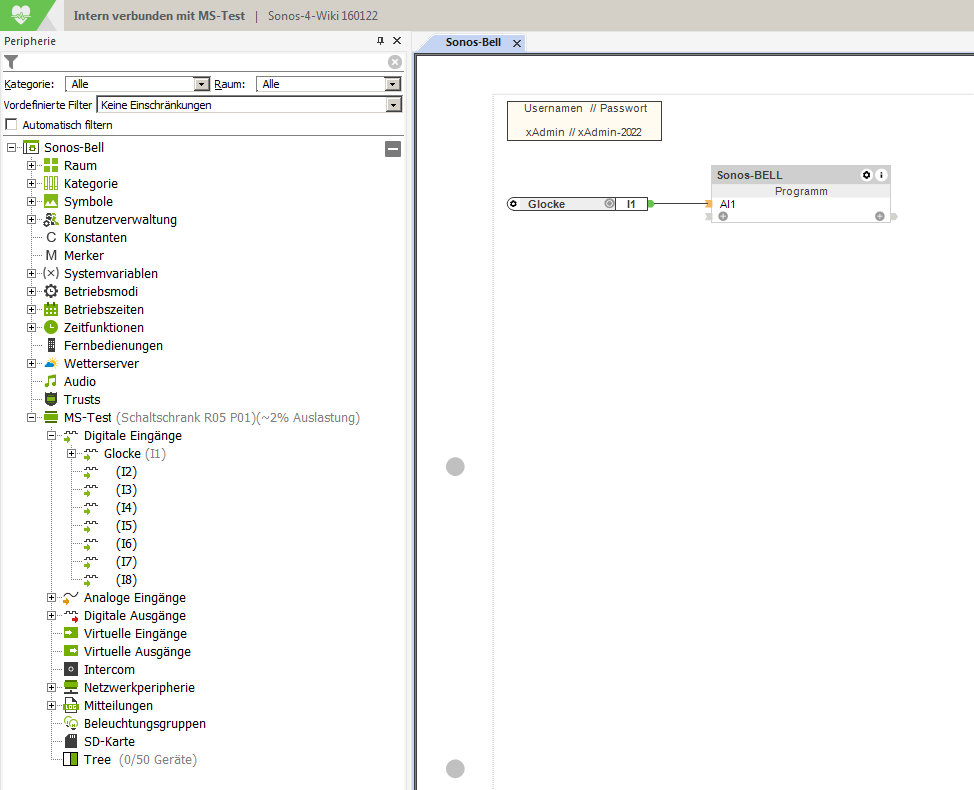Select Virtuelle Ausgänge in the tree
This screenshot has height=790, width=974.
[137, 652]
